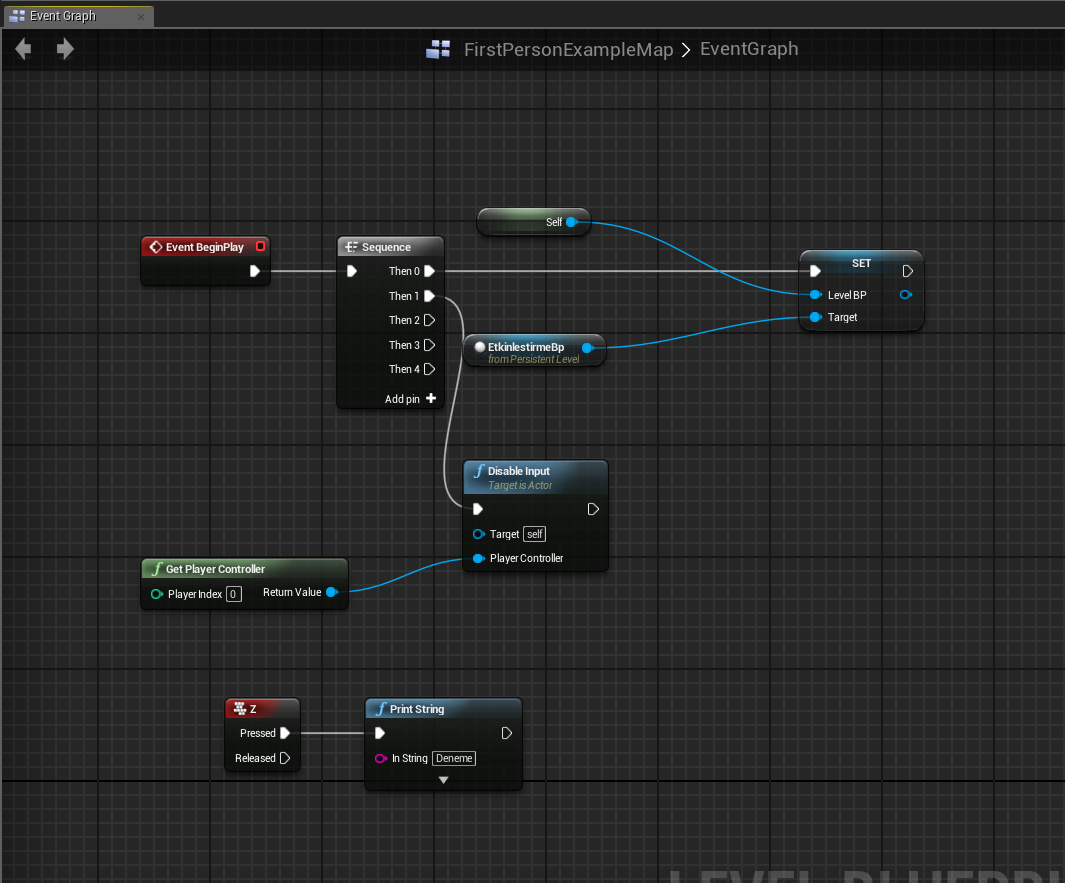Screen dimensions: 1065x883
Task: Click the Then 1 execution pin
Action: coord(429,296)
